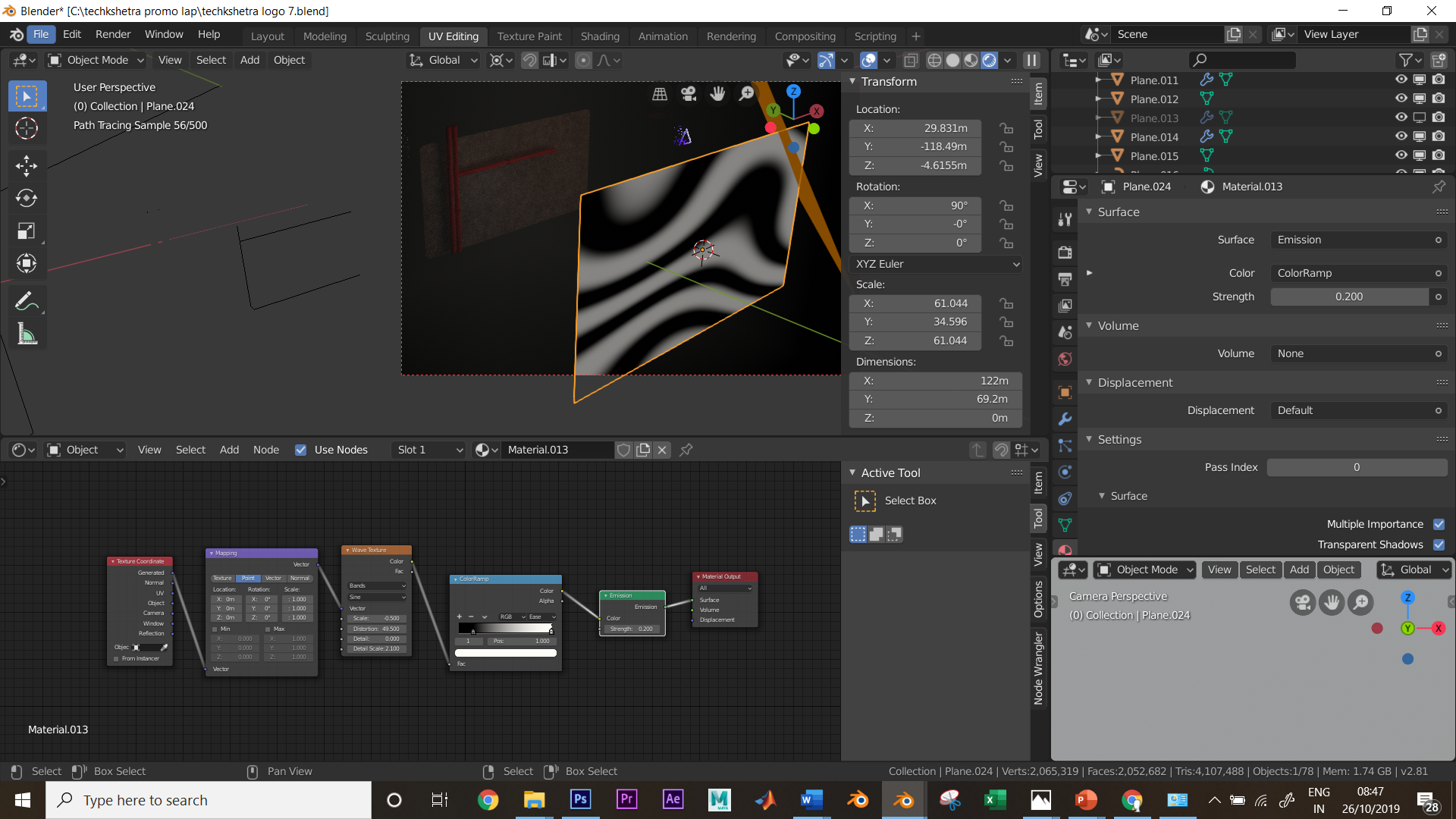The image size is (1456, 819).
Task: Switch to orthographic grid view icon
Action: (x=660, y=93)
